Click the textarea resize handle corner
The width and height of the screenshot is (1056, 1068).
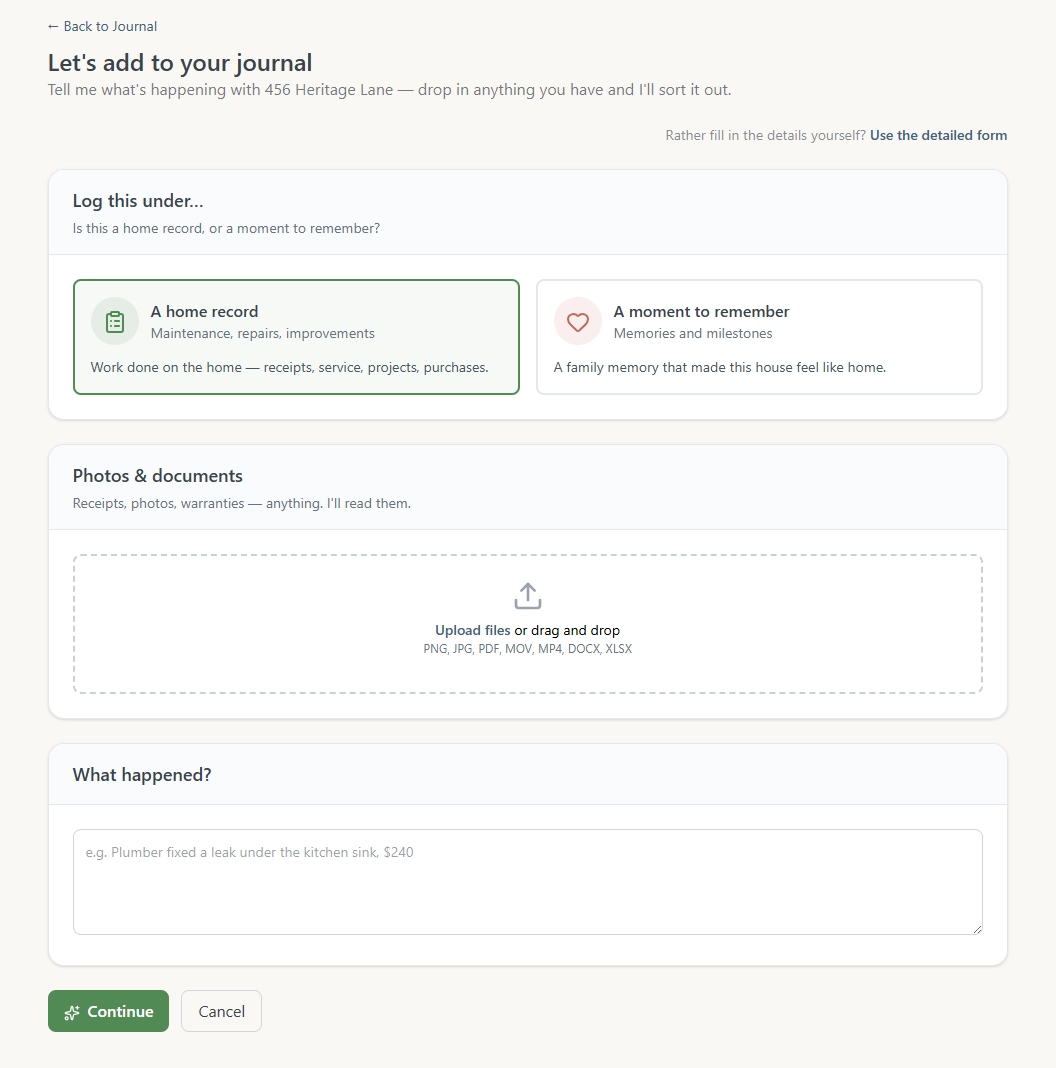(x=978, y=929)
